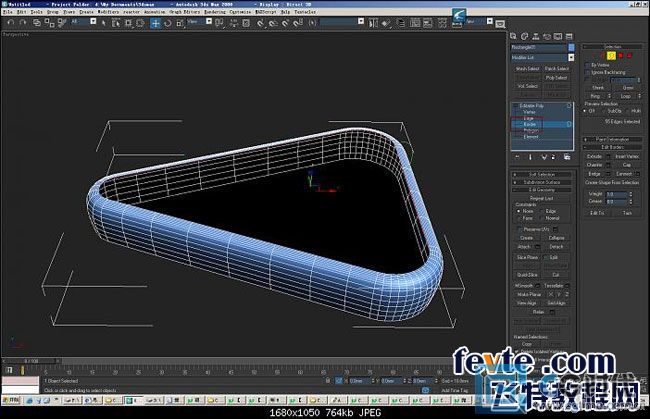
Task: Activate the Select and Rotate tool
Action: (167, 23)
